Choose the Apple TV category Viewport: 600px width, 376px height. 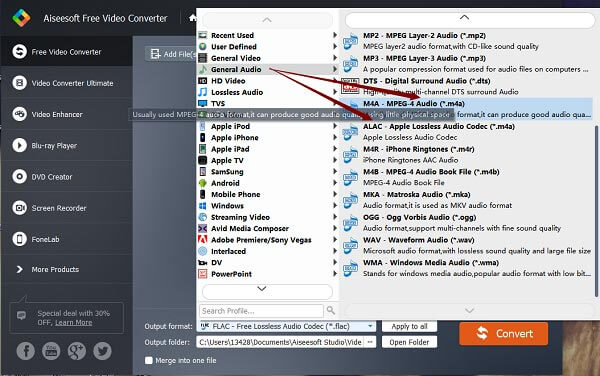268,160
